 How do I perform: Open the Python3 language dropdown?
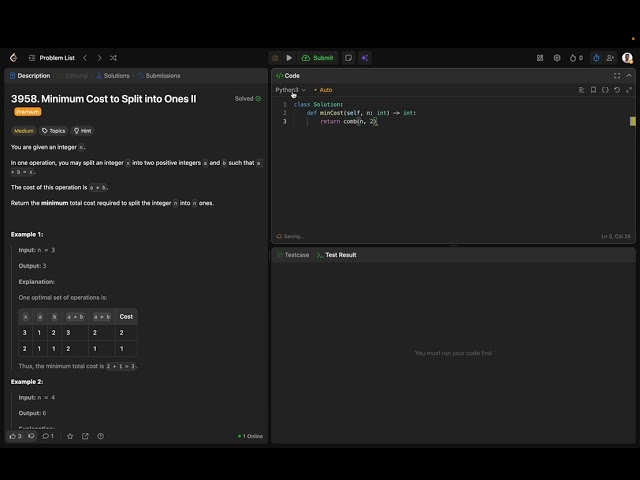tap(290, 90)
